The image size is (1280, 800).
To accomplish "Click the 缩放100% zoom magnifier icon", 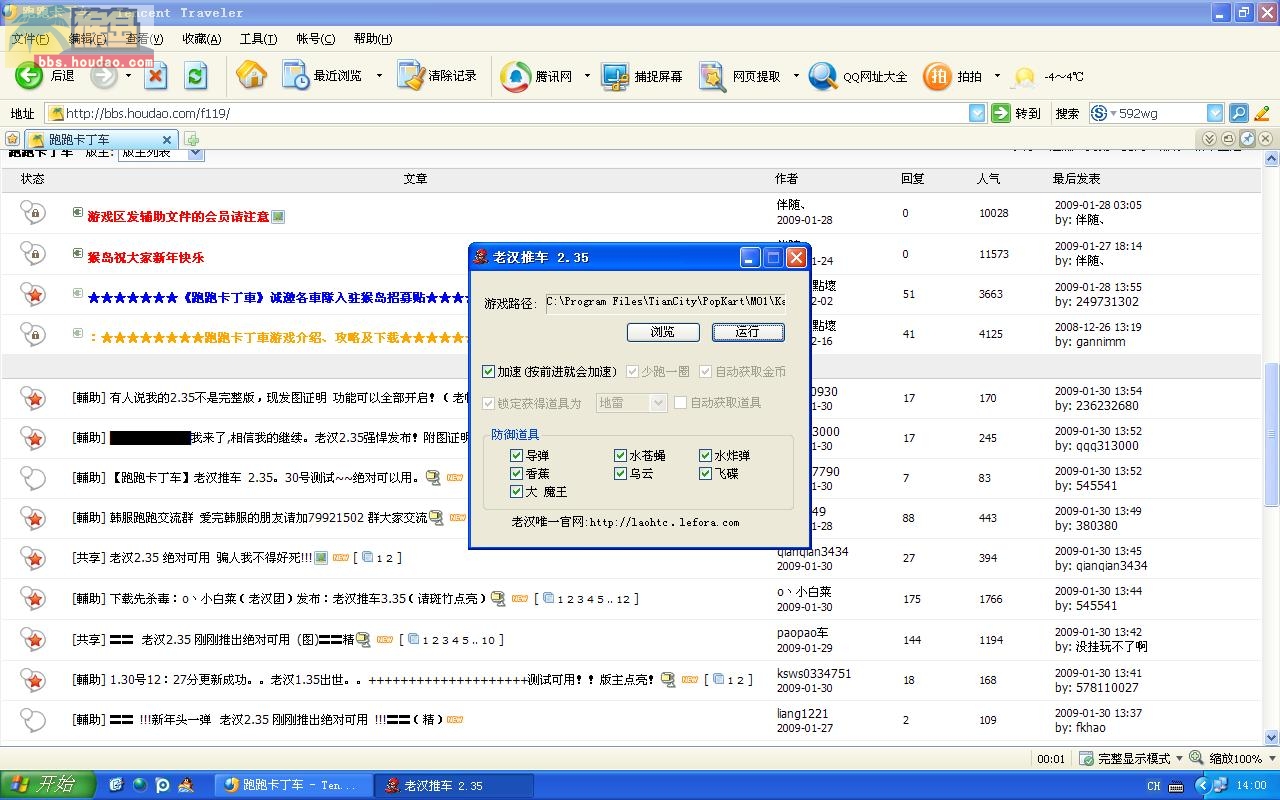I will click(x=1198, y=758).
